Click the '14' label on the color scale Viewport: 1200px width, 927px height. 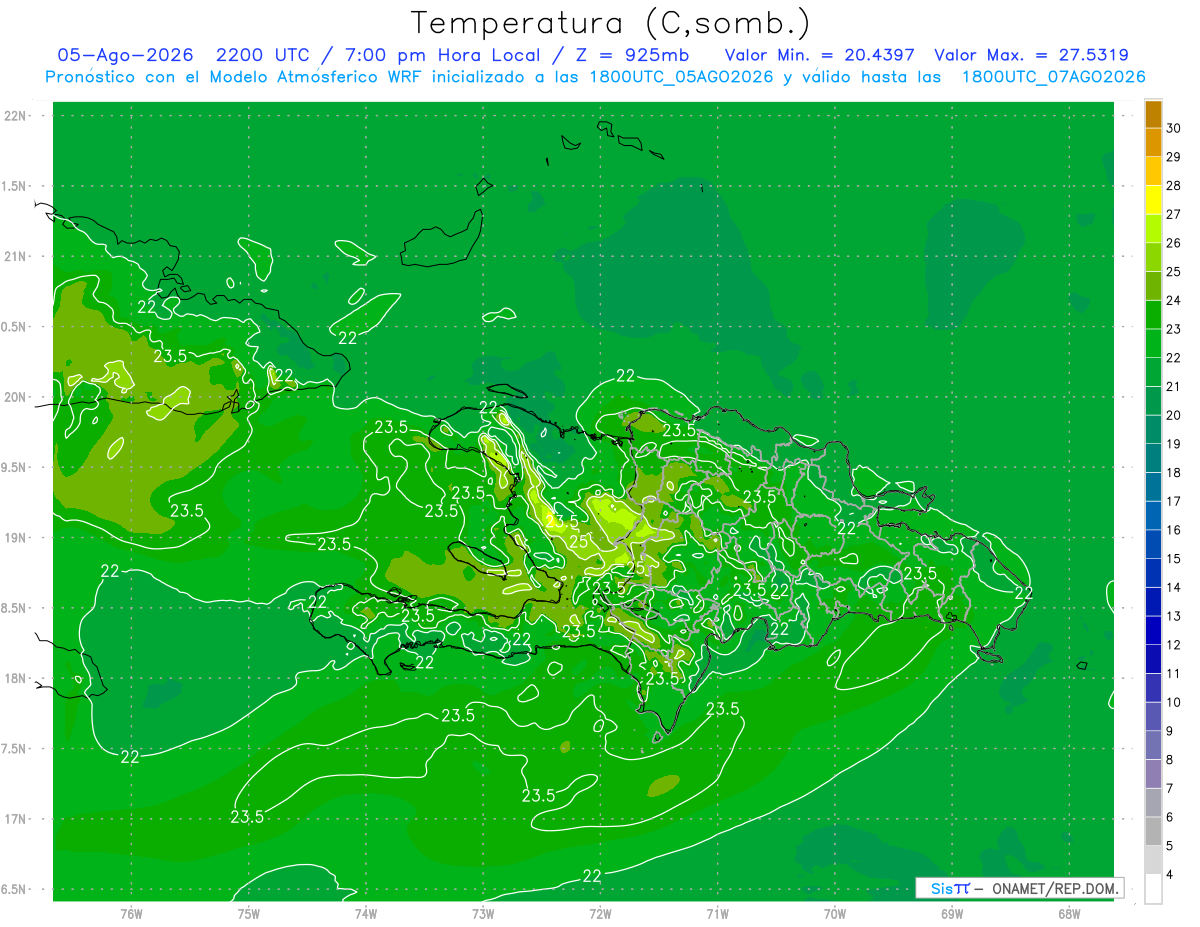[1174, 587]
